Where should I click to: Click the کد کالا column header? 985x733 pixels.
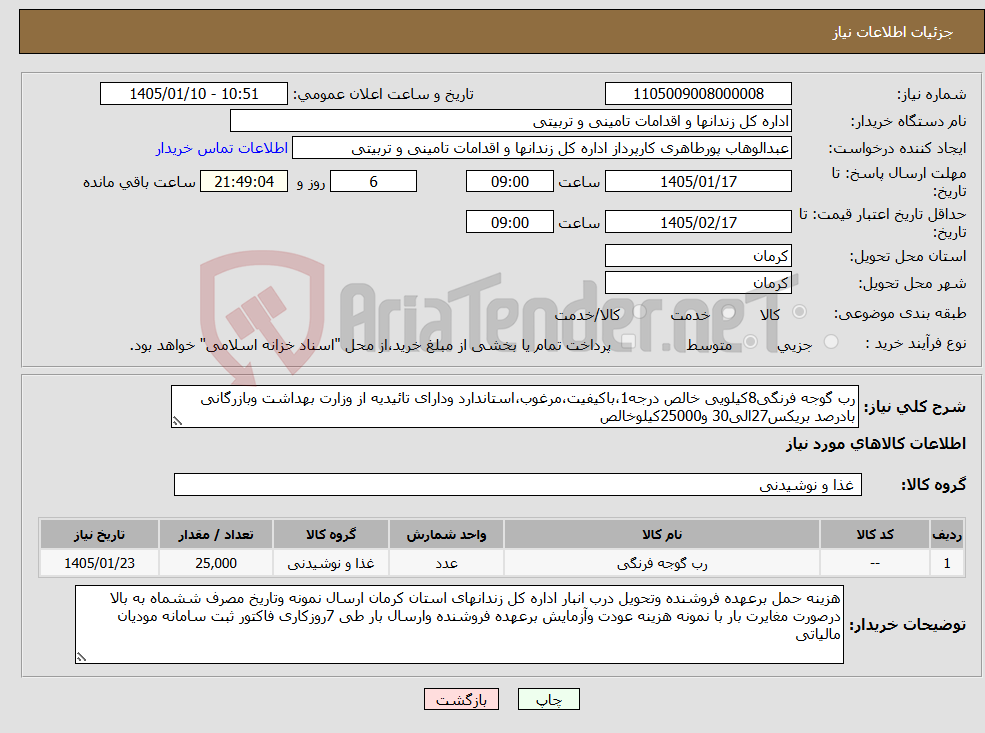click(874, 535)
